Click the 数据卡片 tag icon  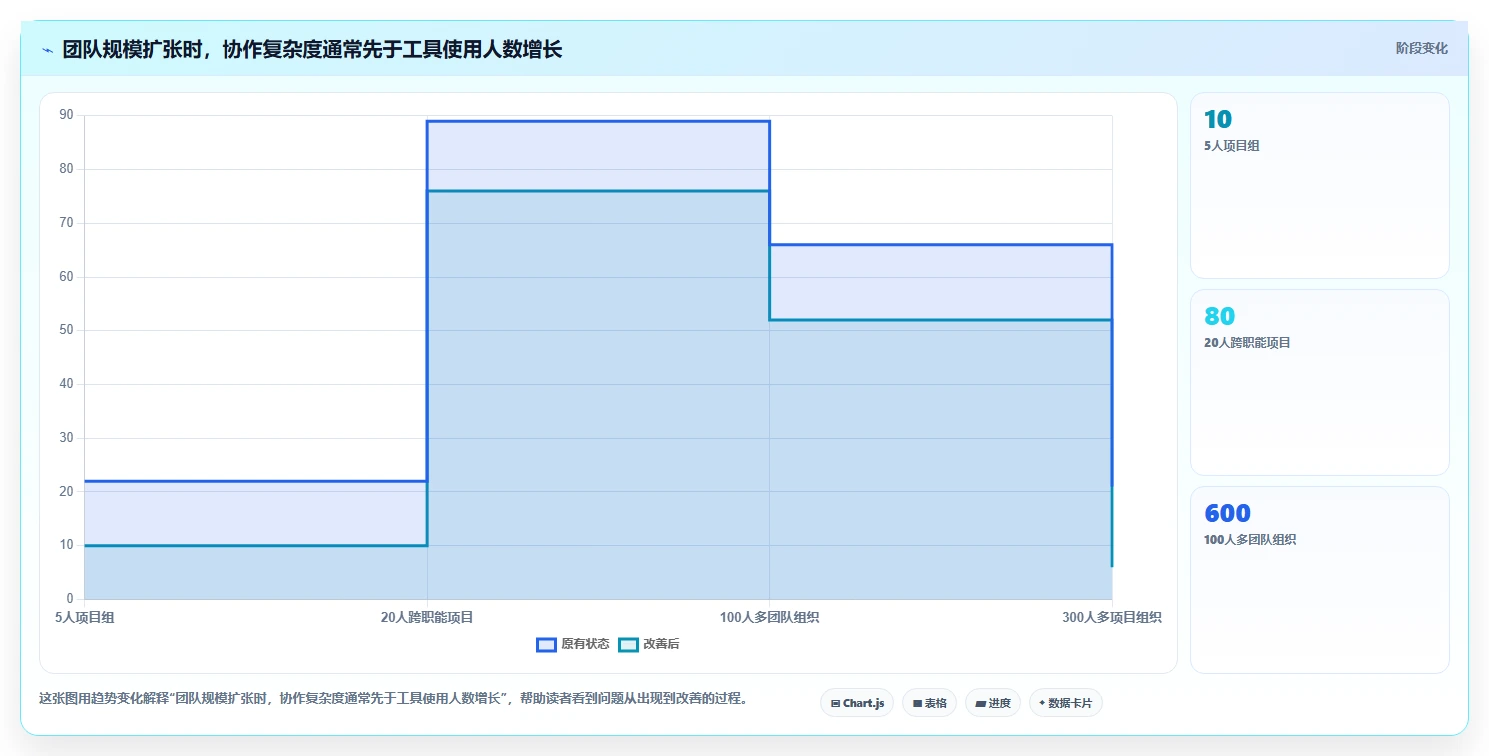coord(1042,703)
